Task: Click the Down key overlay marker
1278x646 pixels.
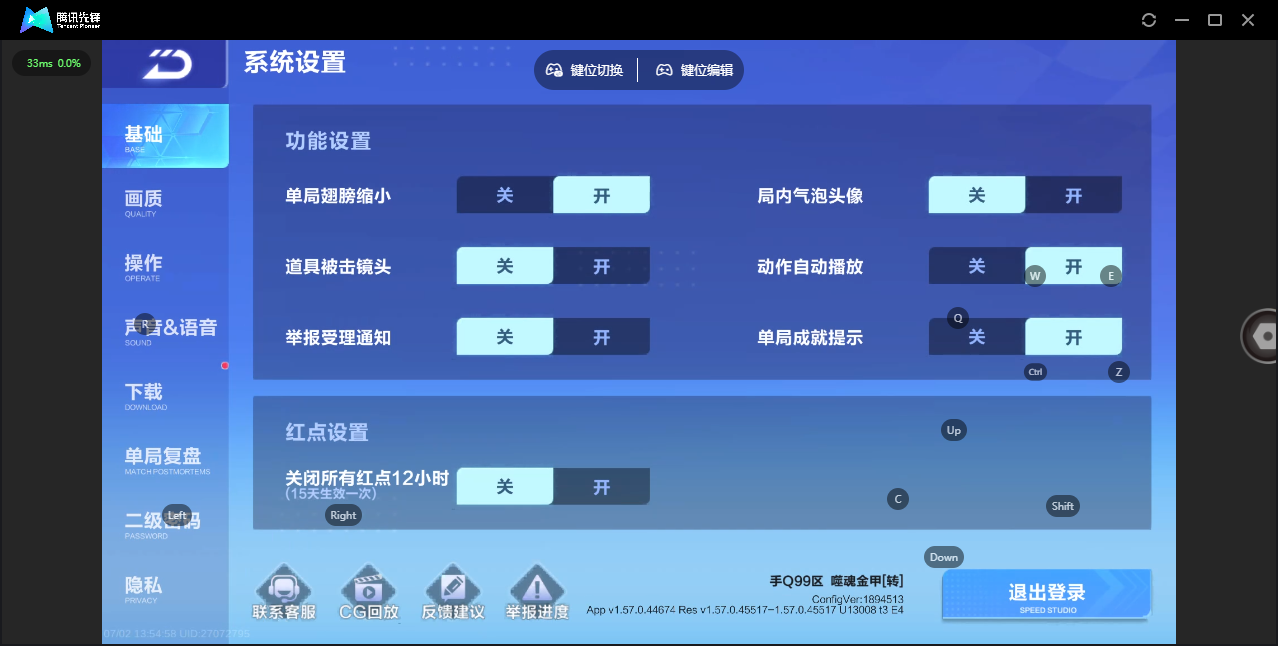Action: 944,557
